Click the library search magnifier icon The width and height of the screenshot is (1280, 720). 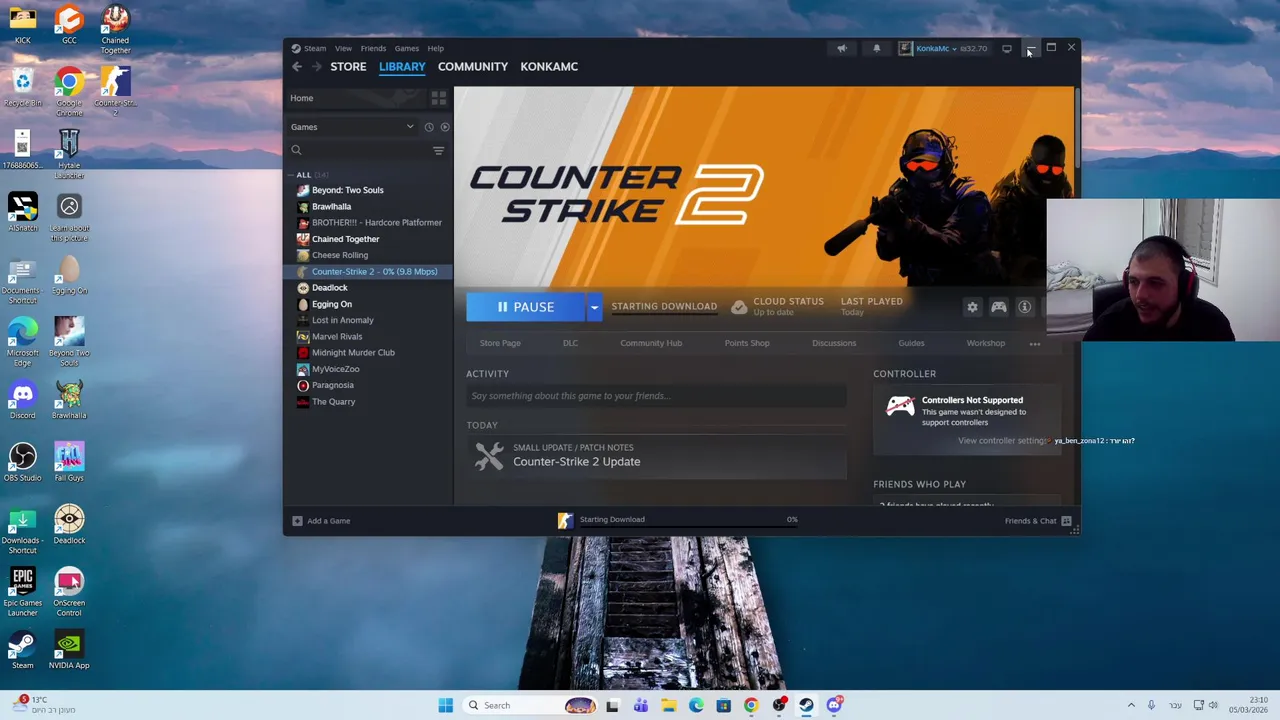tap(296, 150)
